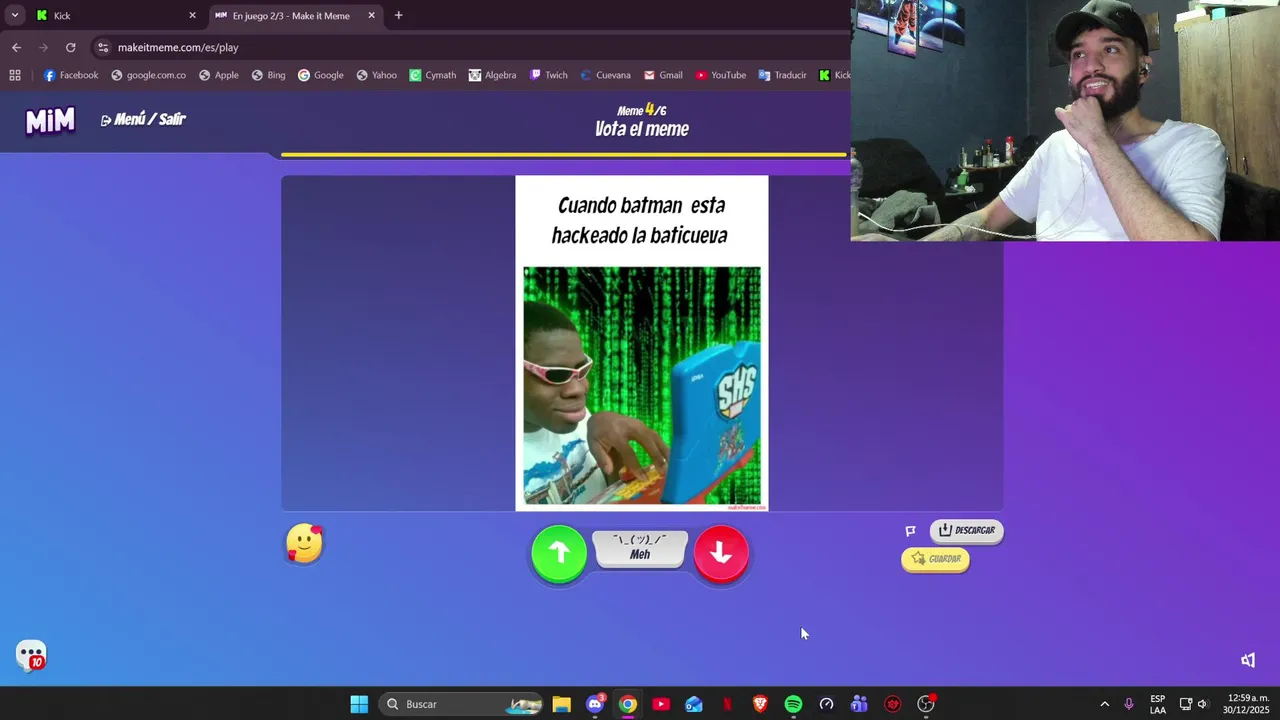Report the meme with the flag icon
Screen dimensions: 1280x720
click(x=911, y=531)
